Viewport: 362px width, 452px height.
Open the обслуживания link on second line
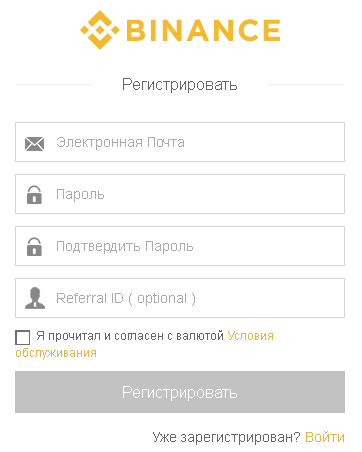click(56, 353)
